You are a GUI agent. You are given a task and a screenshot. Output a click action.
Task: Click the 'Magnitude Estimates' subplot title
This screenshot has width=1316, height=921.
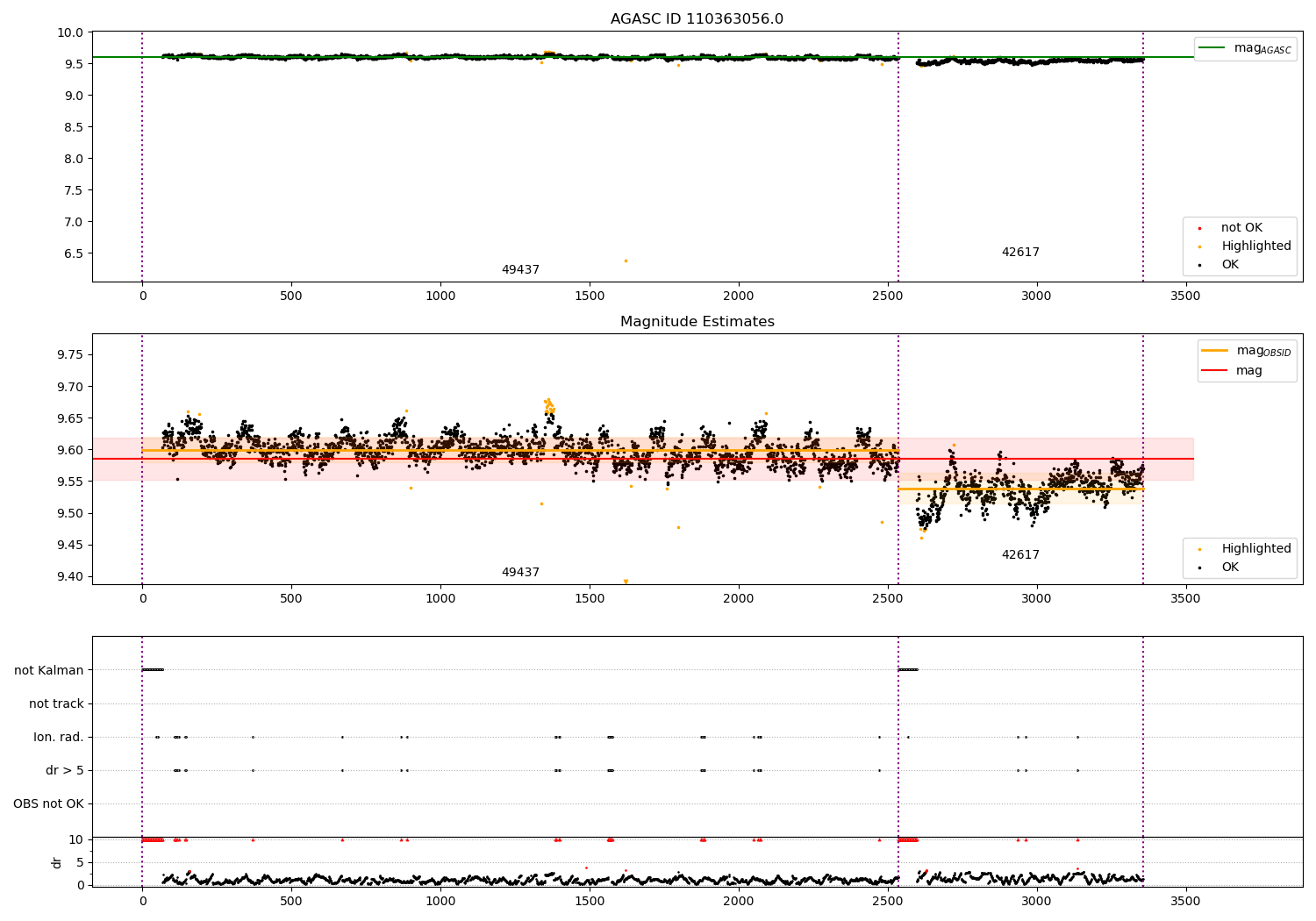[x=697, y=322]
